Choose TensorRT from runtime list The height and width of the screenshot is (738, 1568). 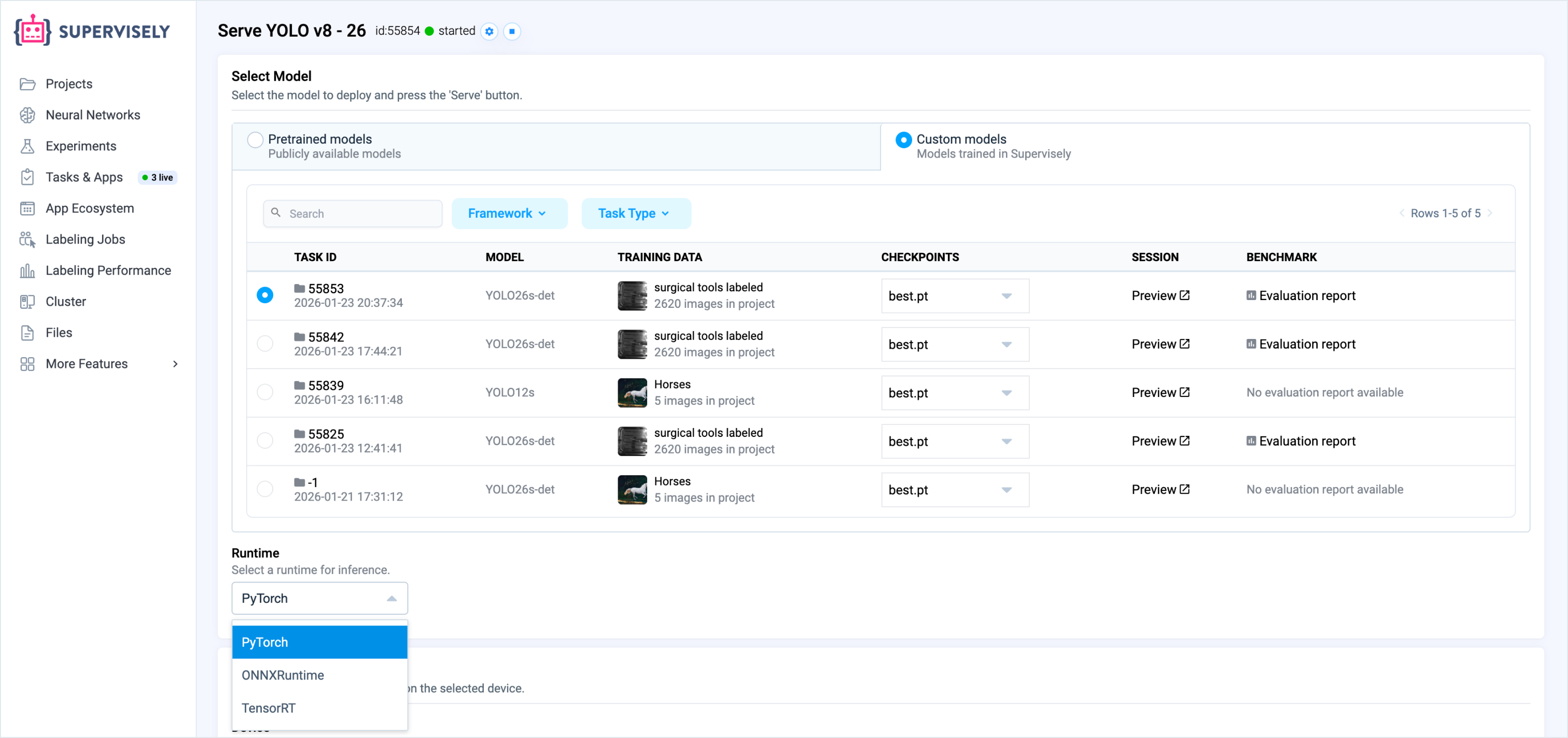point(269,707)
